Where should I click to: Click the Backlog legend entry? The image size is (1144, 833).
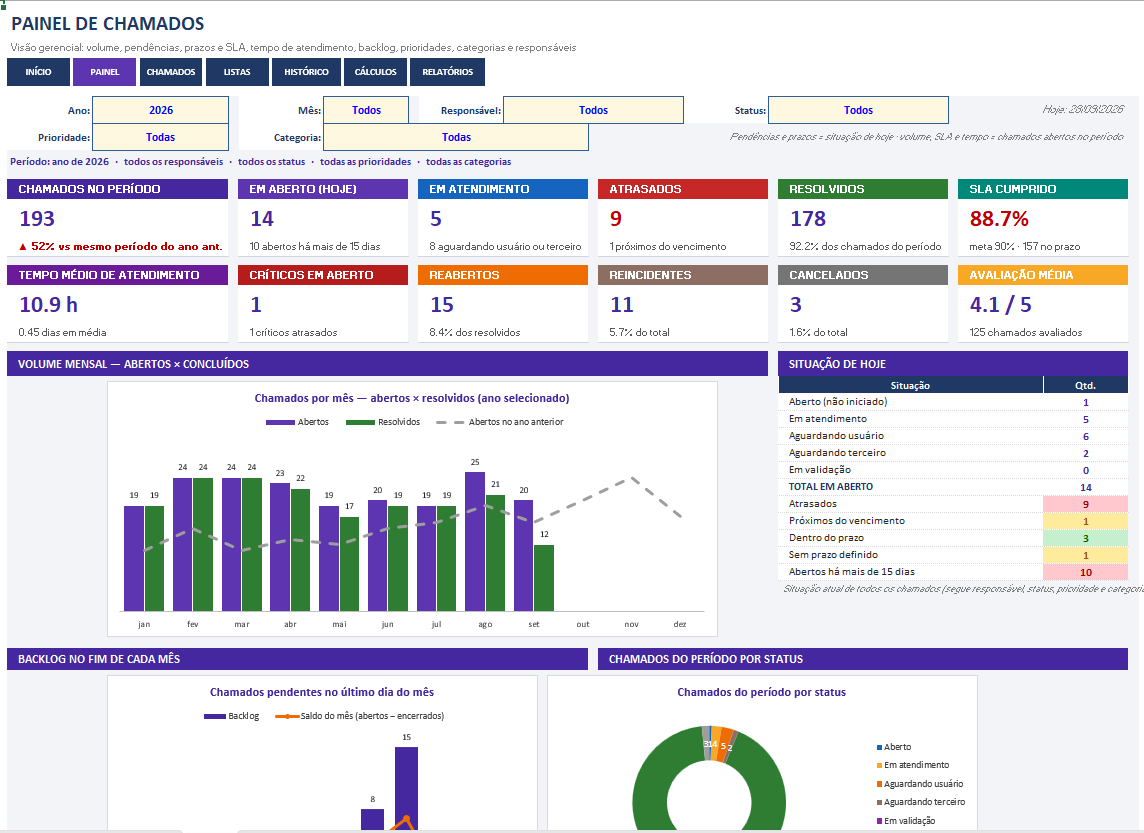[231, 716]
